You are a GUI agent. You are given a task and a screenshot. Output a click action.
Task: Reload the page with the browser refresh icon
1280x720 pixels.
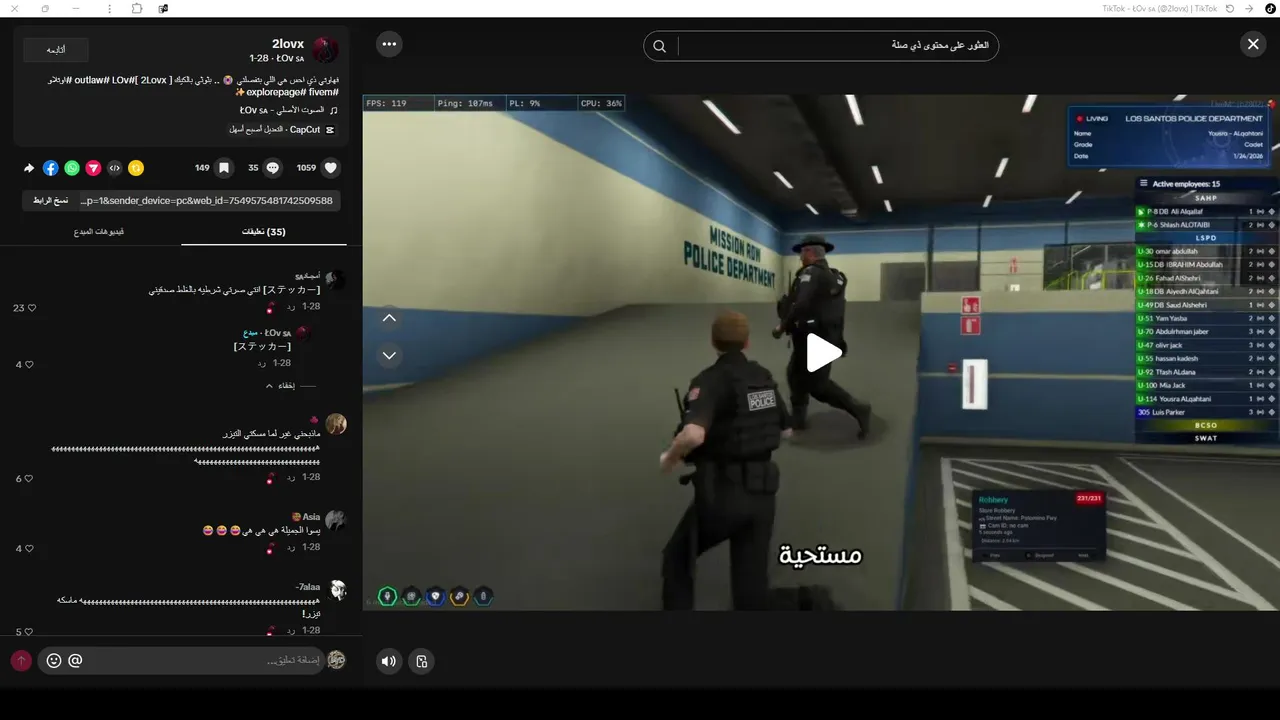pyautogui.click(x=1229, y=8)
